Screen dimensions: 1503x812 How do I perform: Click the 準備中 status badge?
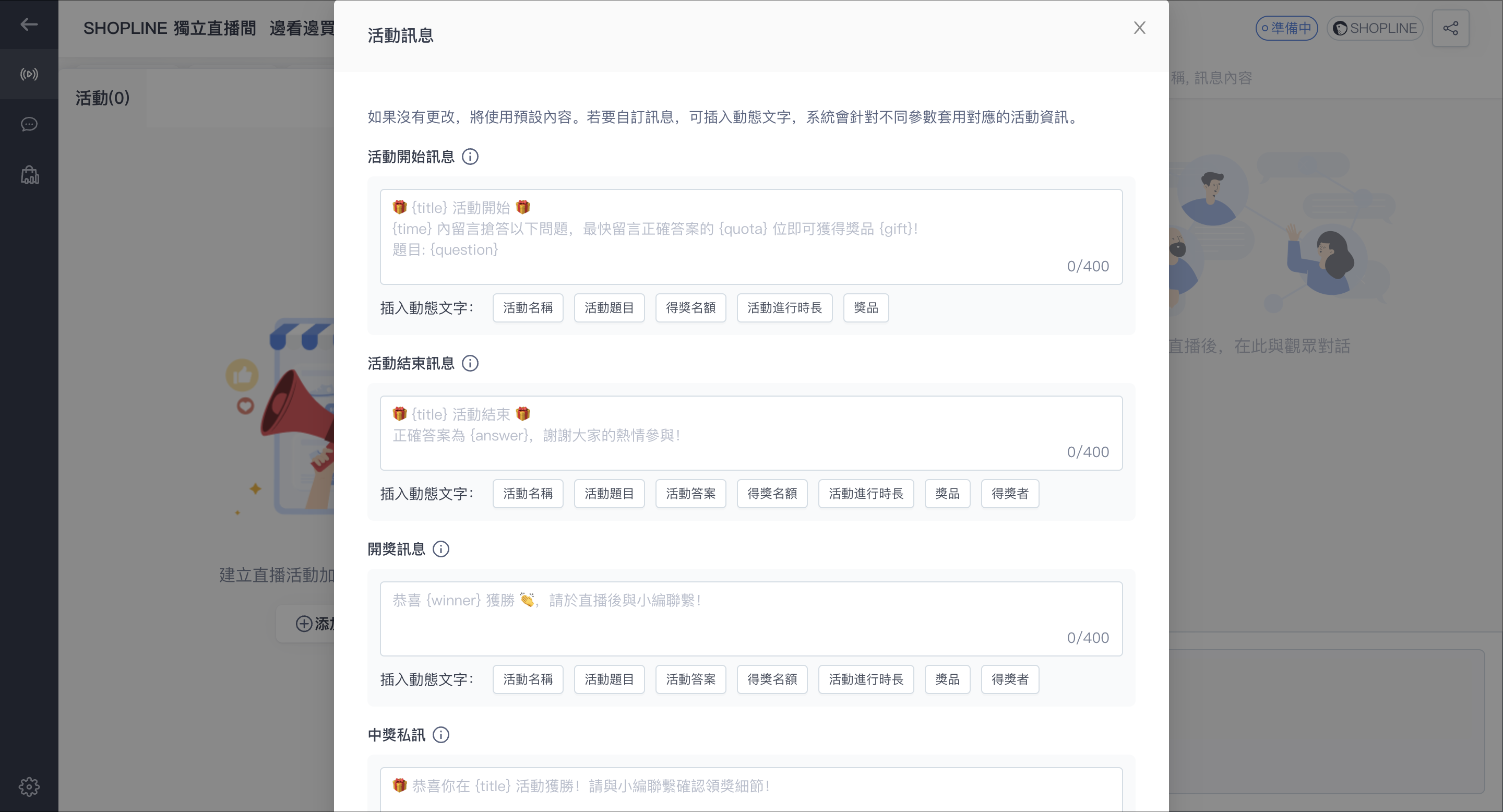1286,28
